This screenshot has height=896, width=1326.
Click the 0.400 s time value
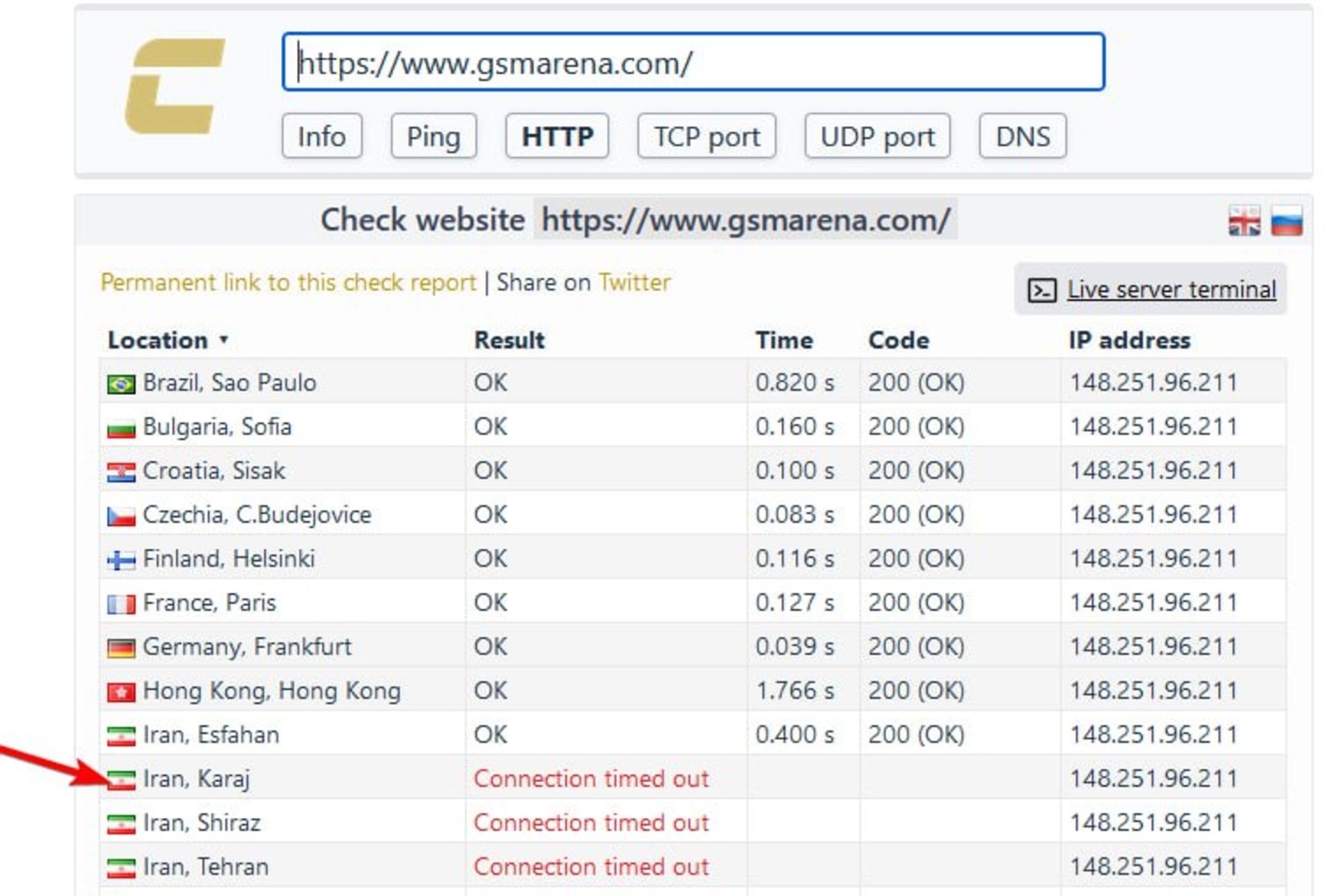coord(795,734)
